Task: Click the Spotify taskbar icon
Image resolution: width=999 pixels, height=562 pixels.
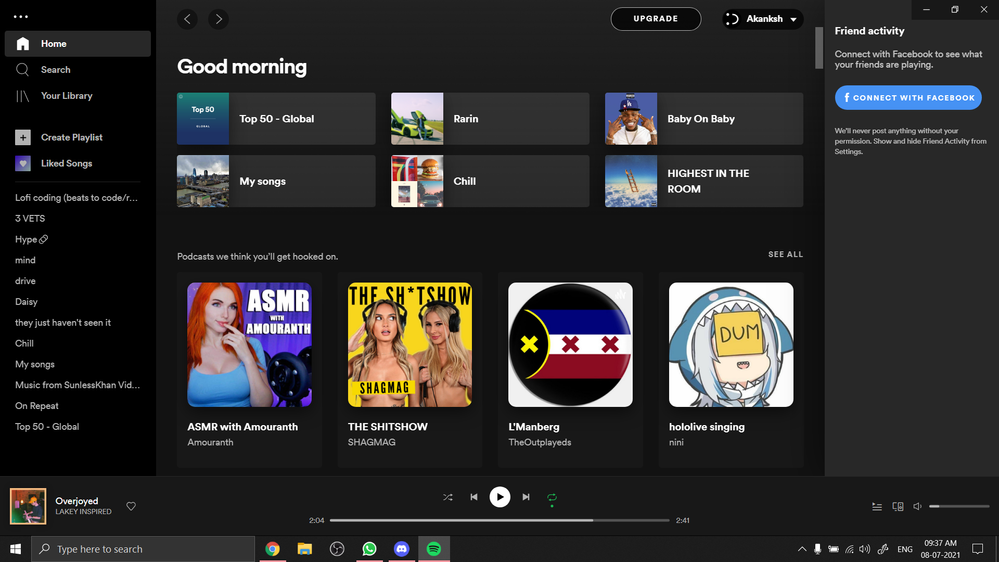Action: point(434,549)
